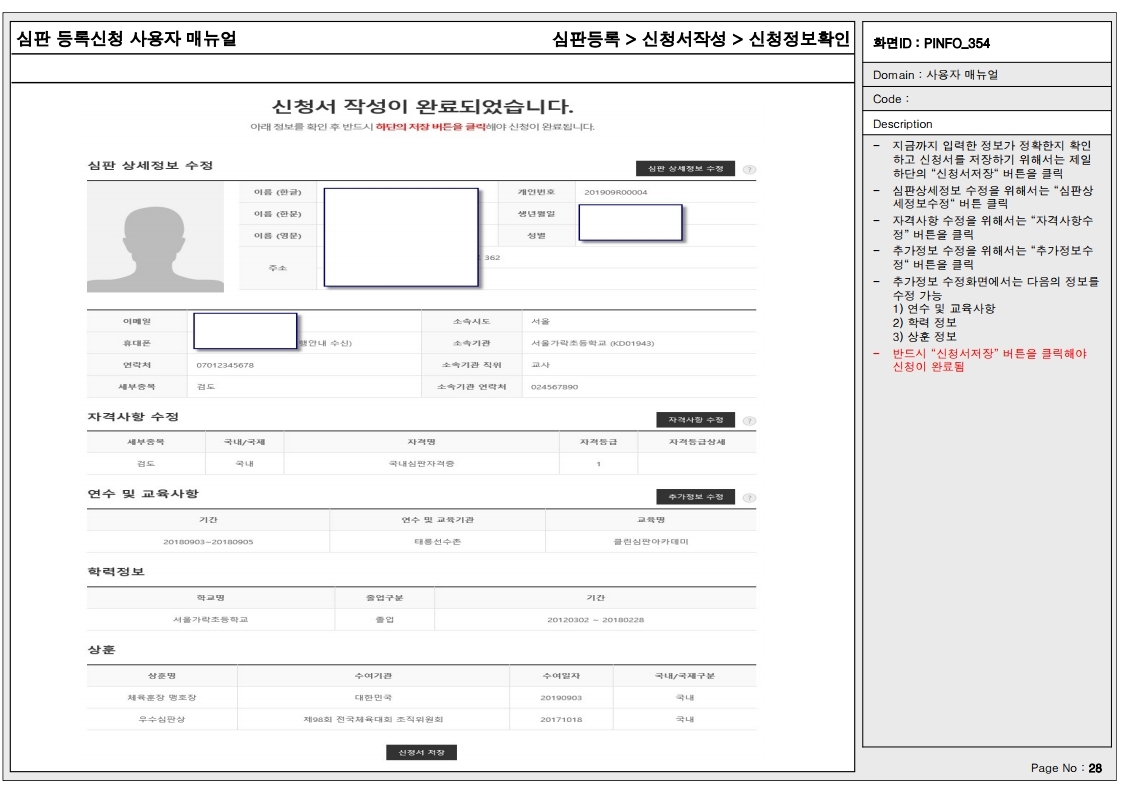The height and width of the screenshot is (793, 1121).
Task: Select the 소속시도 value 서울
Action: click(x=540, y=322)
